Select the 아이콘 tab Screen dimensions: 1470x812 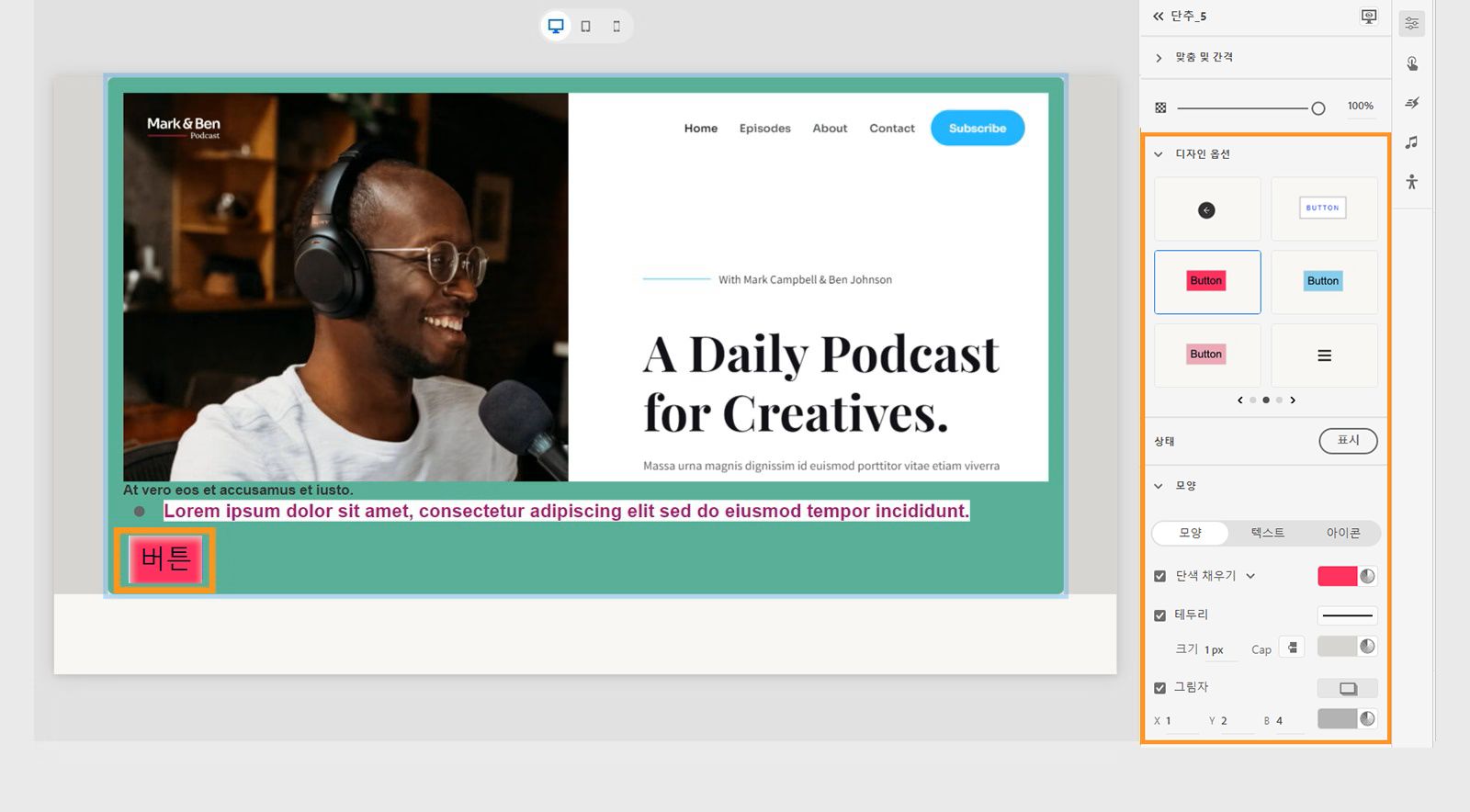coord(1343,533)
